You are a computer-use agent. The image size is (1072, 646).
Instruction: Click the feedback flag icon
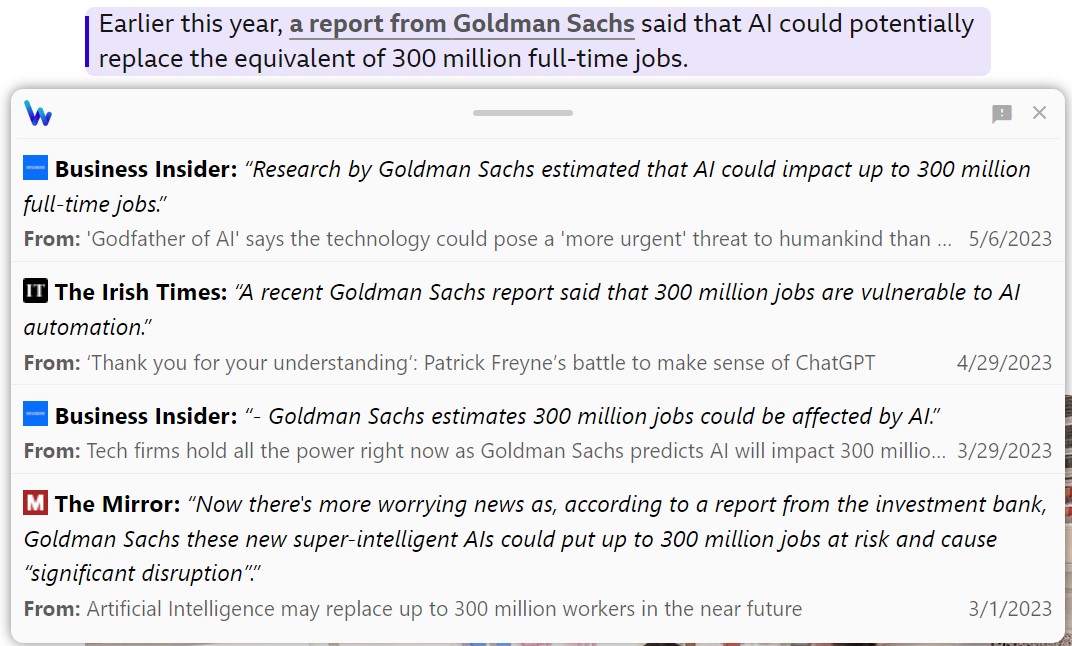coord(1002,113)
